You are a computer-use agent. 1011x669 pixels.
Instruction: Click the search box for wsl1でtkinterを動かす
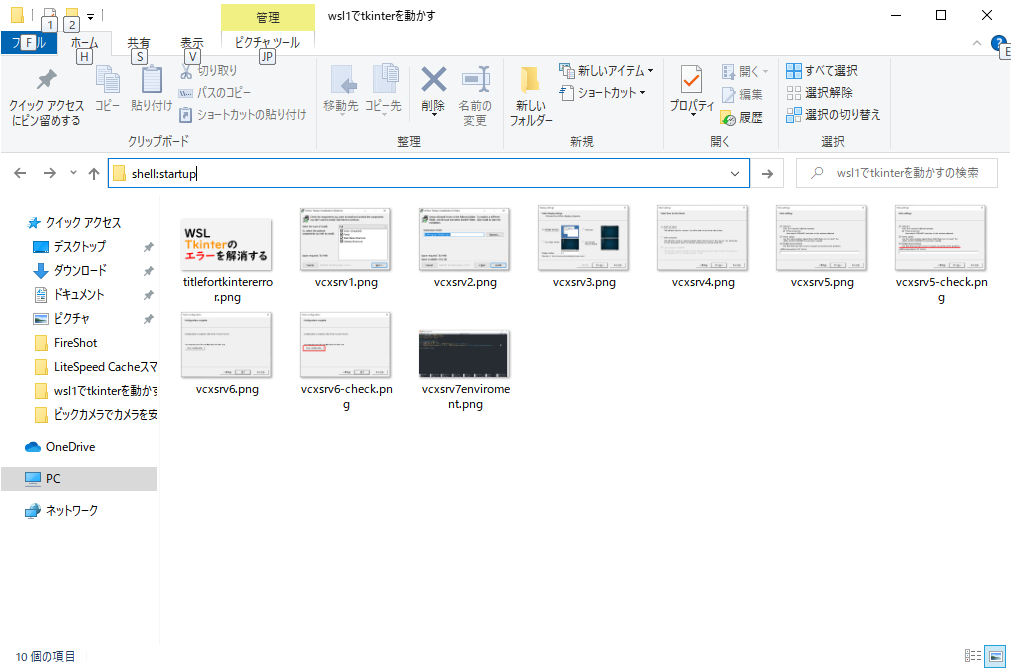click(x=897, y=173)
